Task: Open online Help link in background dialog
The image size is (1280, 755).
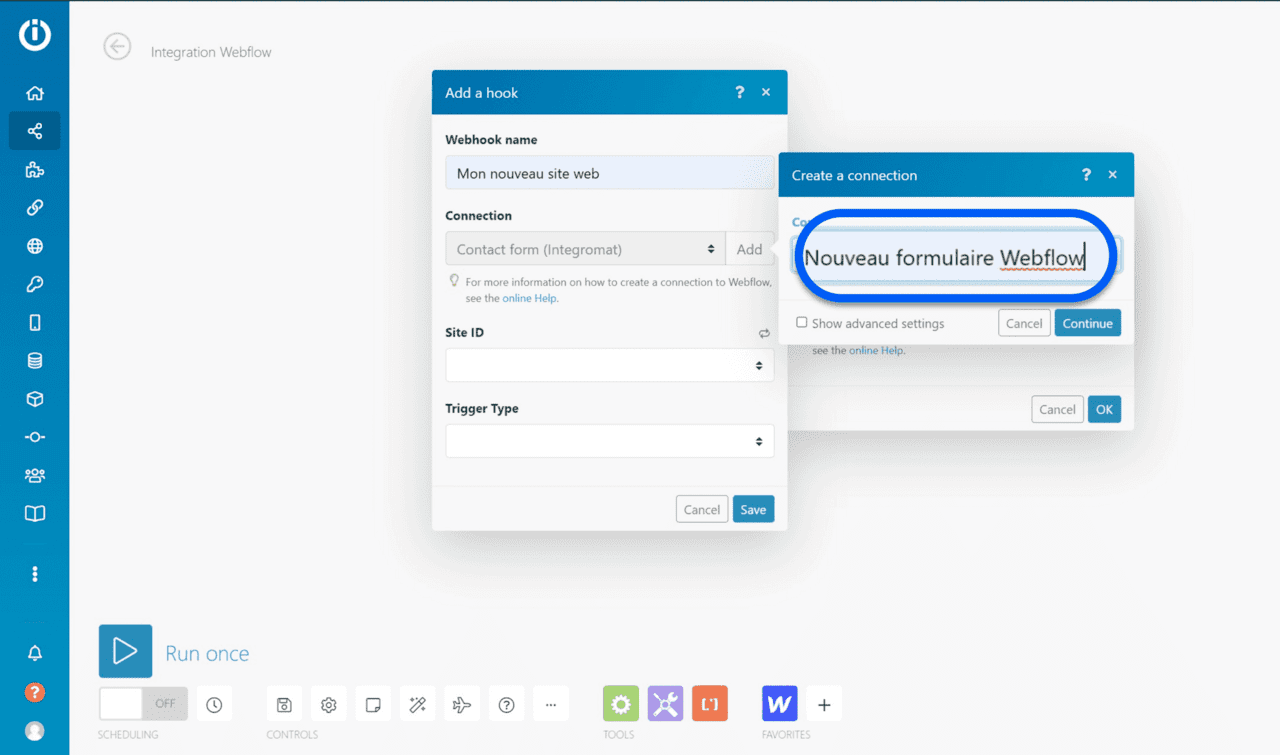Action: point(876,351)
